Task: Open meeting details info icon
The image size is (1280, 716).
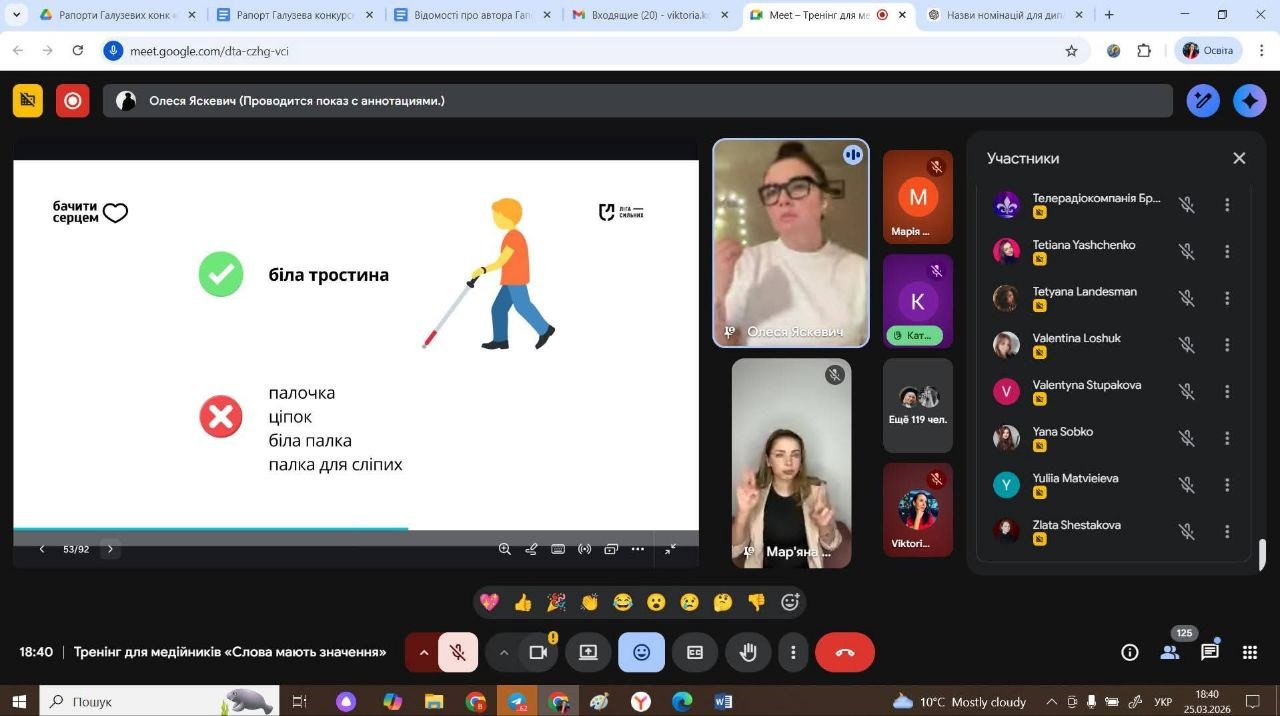Action: pos(1130,653)
